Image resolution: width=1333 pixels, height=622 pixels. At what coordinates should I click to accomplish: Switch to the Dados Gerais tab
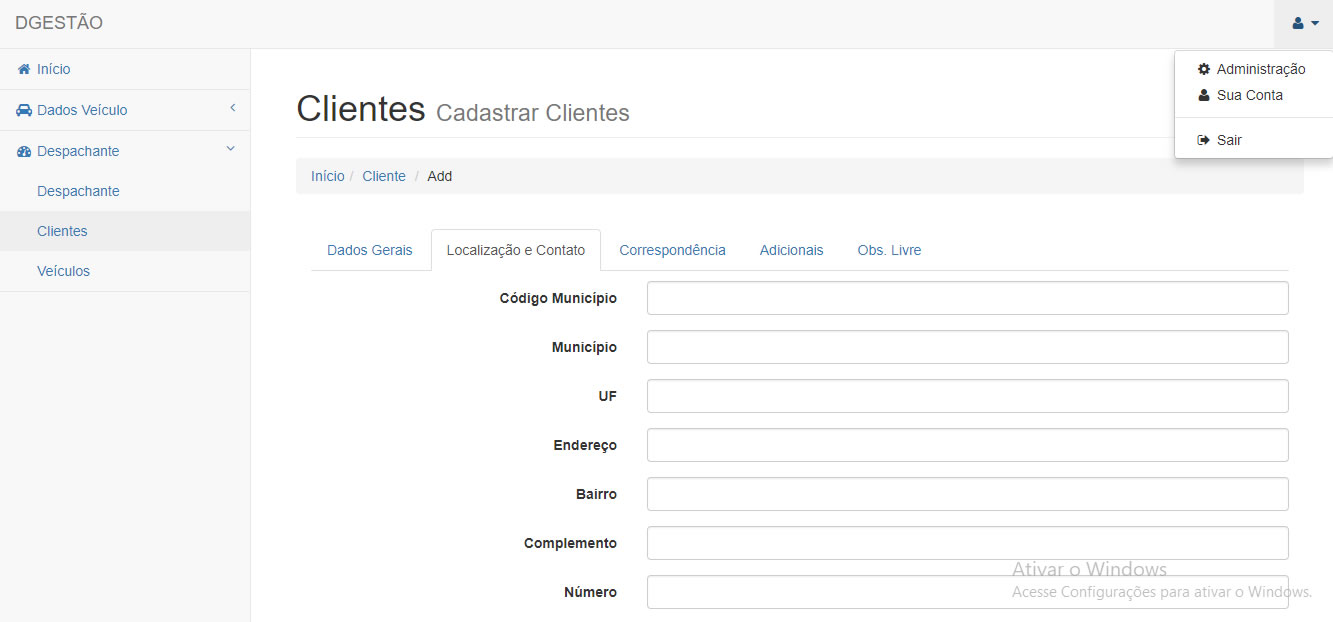369,251
